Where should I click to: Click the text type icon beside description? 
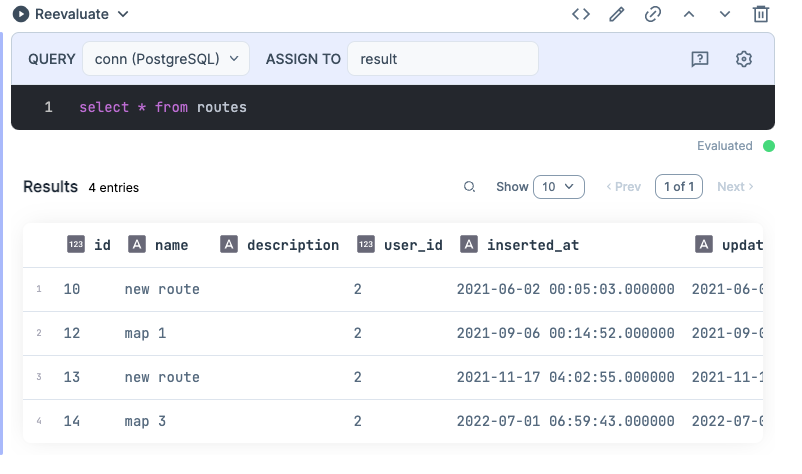pyautogui.click(x=229, y=244)
